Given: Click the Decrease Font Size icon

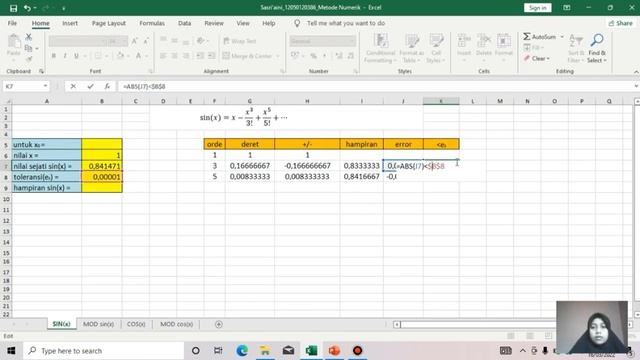Looking at the screenshot, I should [x=145, y=41].
